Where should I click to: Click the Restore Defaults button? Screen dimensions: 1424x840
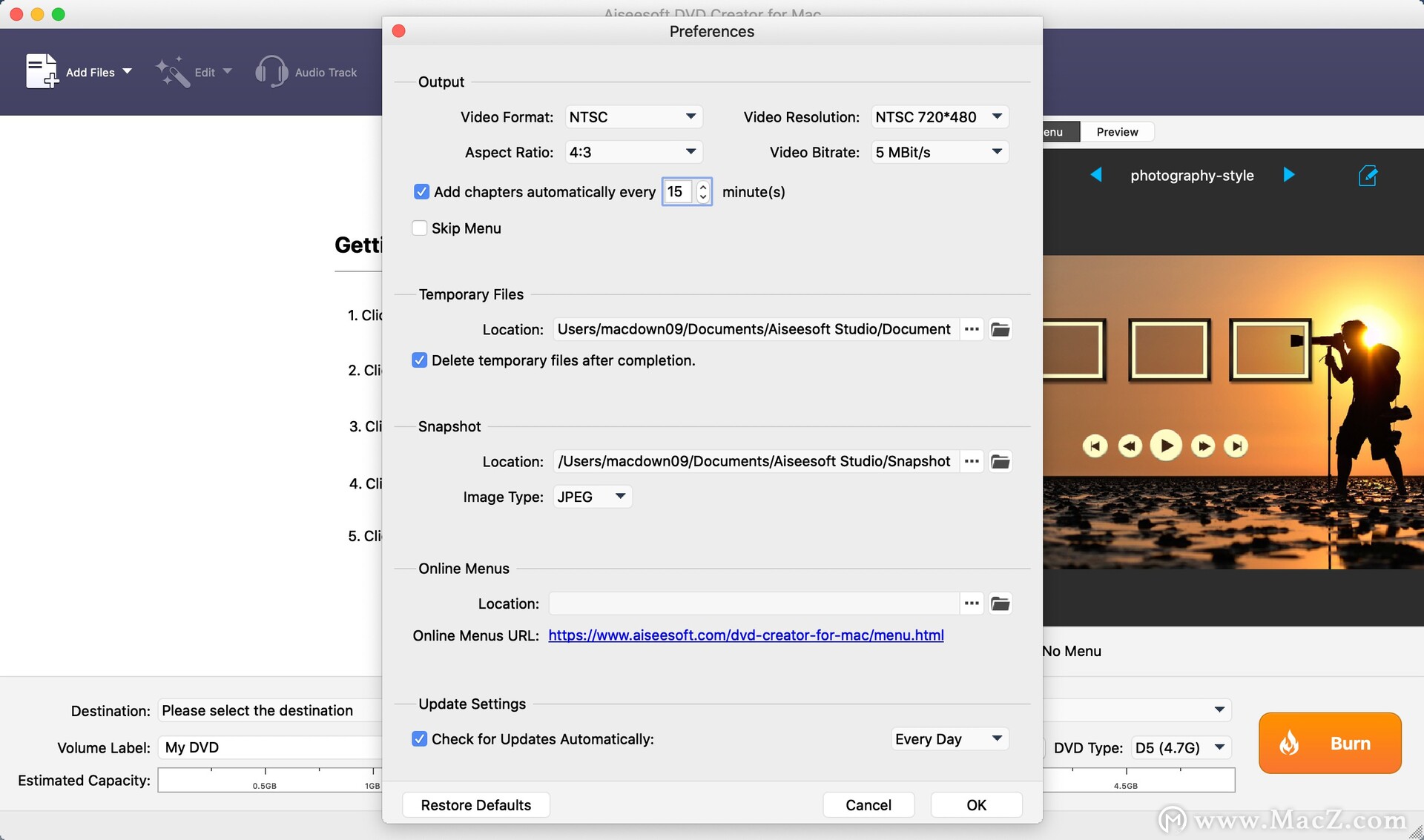[x=476, y=805]
